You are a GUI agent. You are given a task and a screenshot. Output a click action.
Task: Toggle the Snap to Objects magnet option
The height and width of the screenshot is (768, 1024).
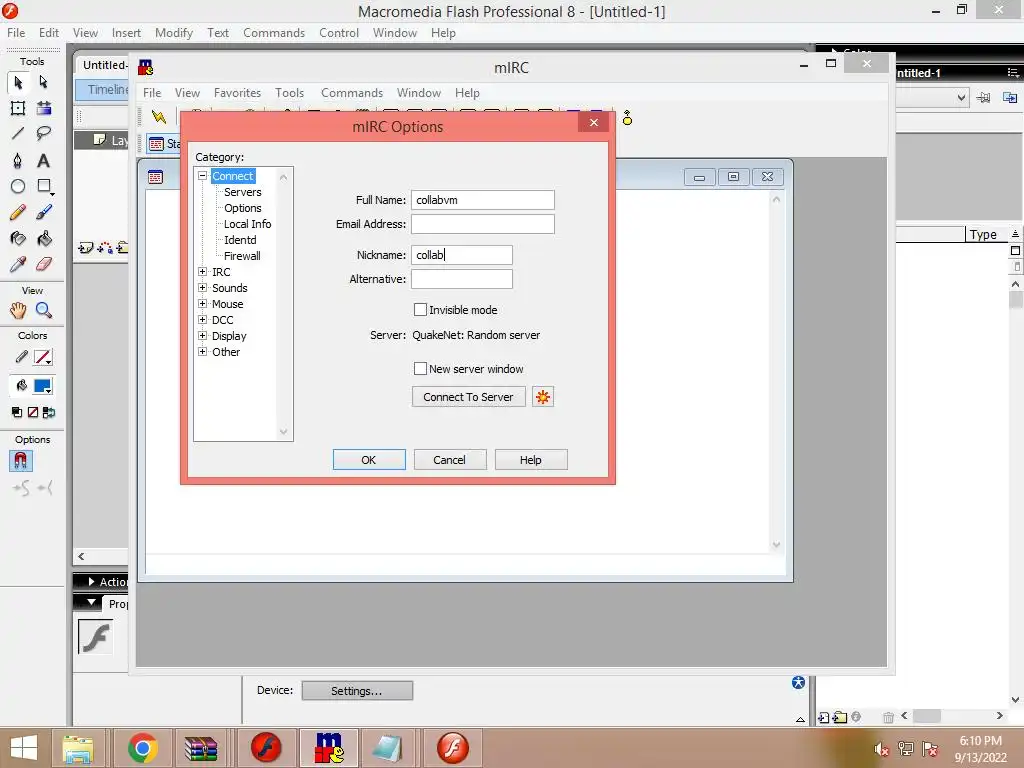pos(20,461)
